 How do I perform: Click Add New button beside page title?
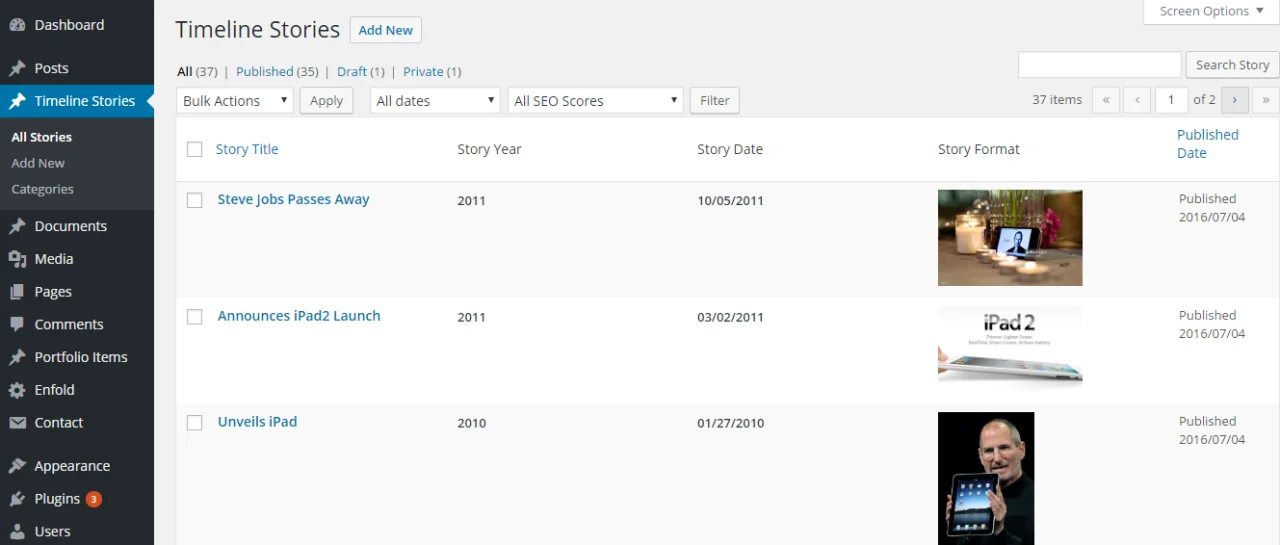pyautogui.click(x=385, y=30)
